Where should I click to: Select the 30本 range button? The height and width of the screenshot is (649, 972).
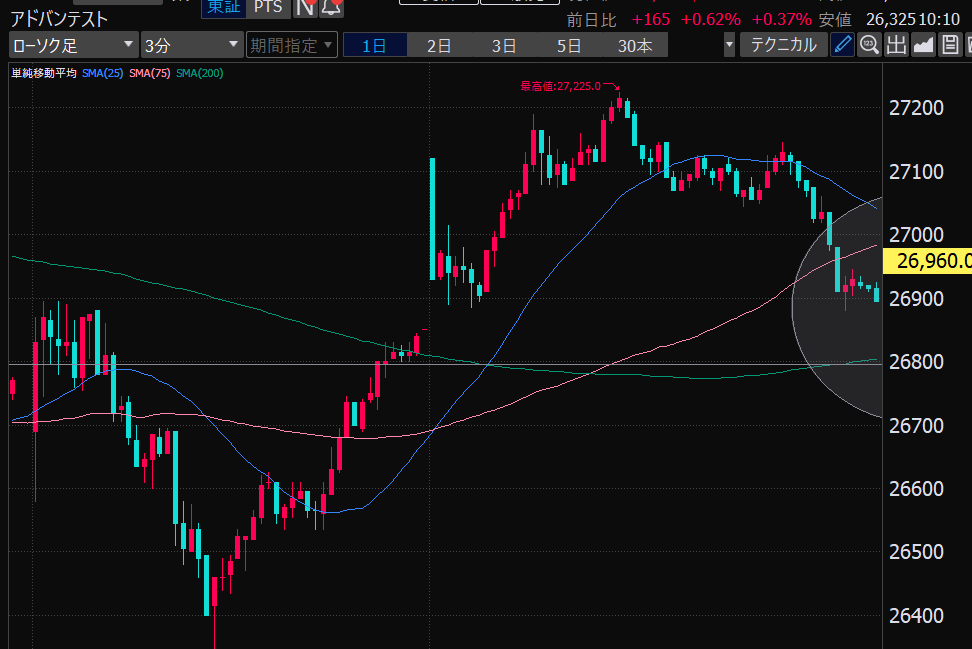(635, 45)
